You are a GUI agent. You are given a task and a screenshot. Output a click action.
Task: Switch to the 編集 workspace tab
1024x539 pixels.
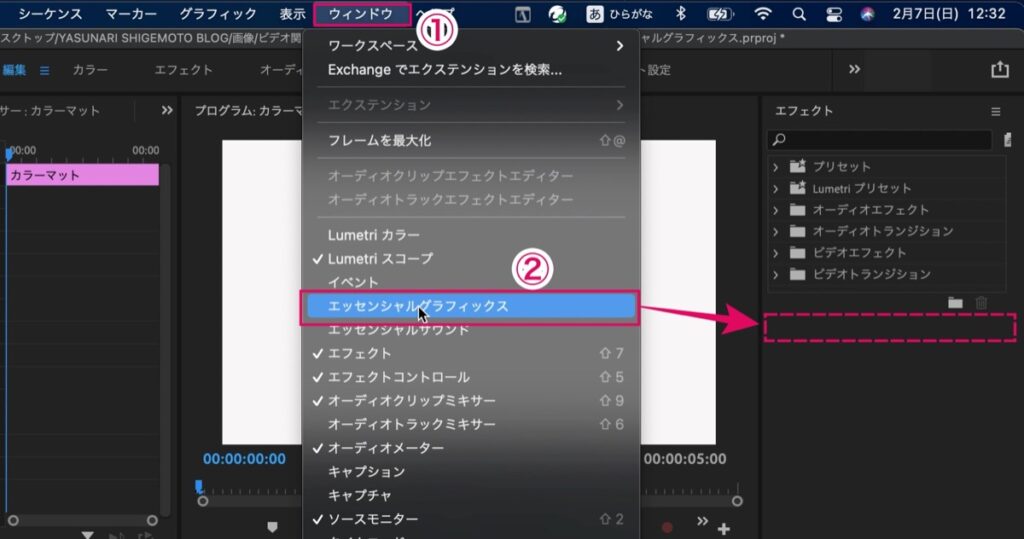click(x=14, y=70)
